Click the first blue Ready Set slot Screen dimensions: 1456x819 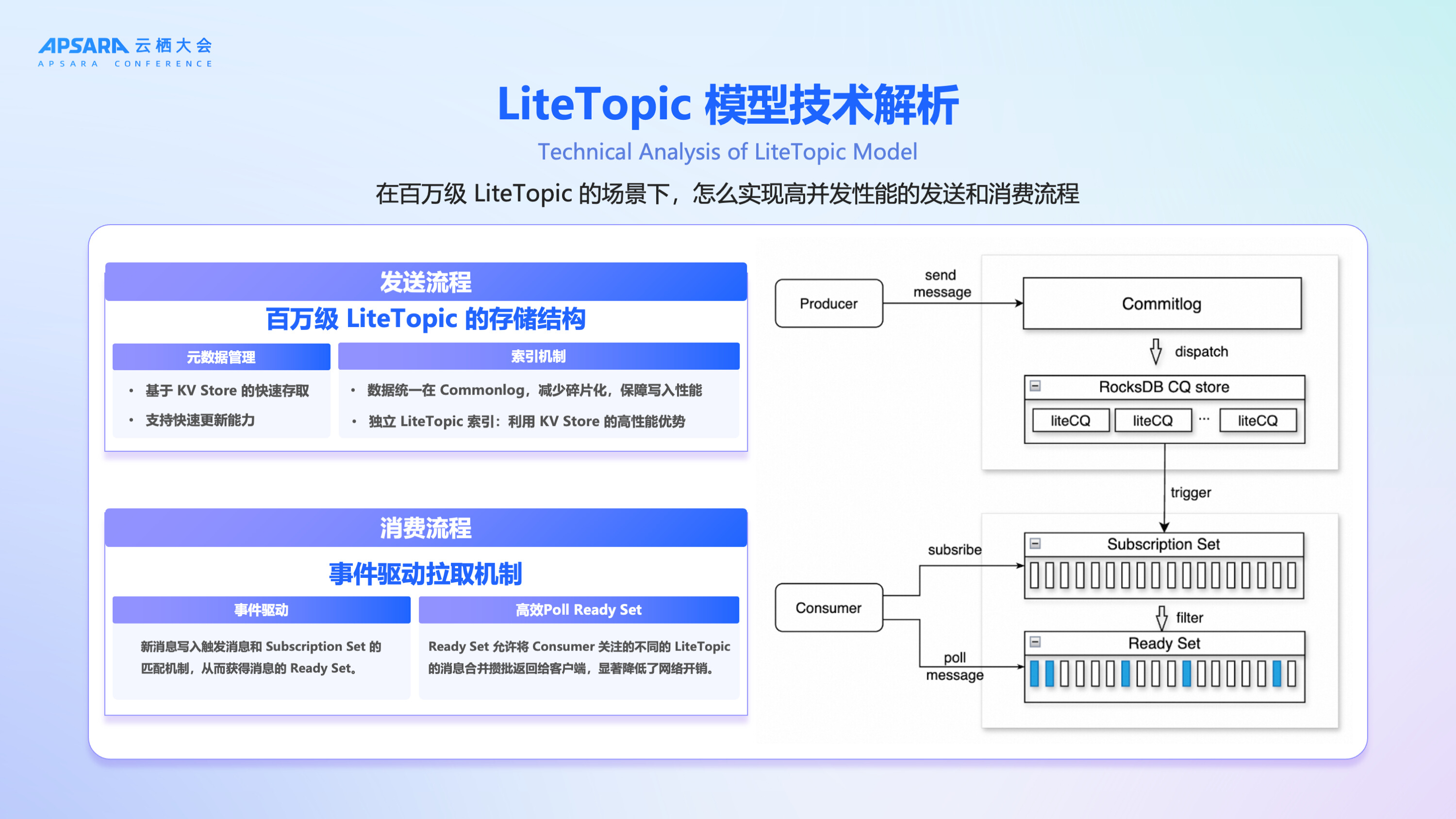click(1034, 674)
